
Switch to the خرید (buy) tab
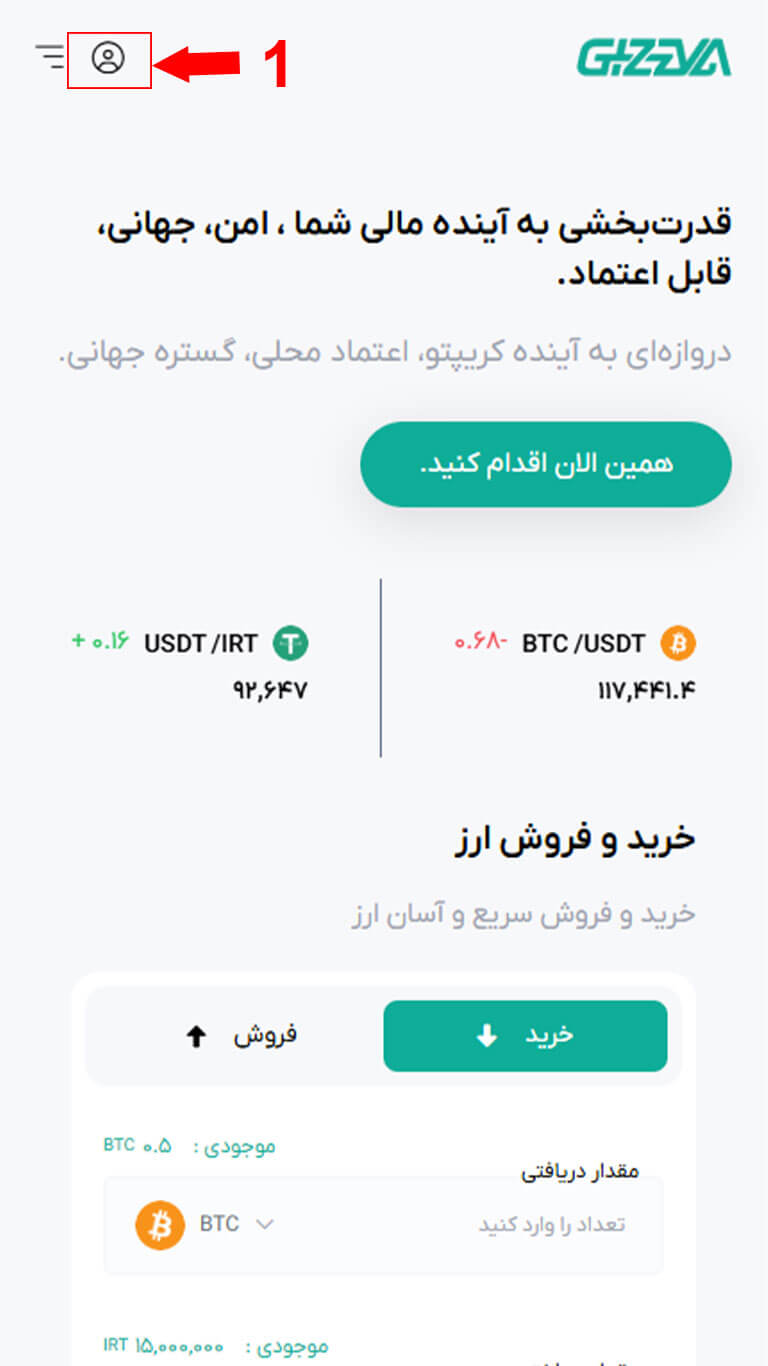[525, 1036]
